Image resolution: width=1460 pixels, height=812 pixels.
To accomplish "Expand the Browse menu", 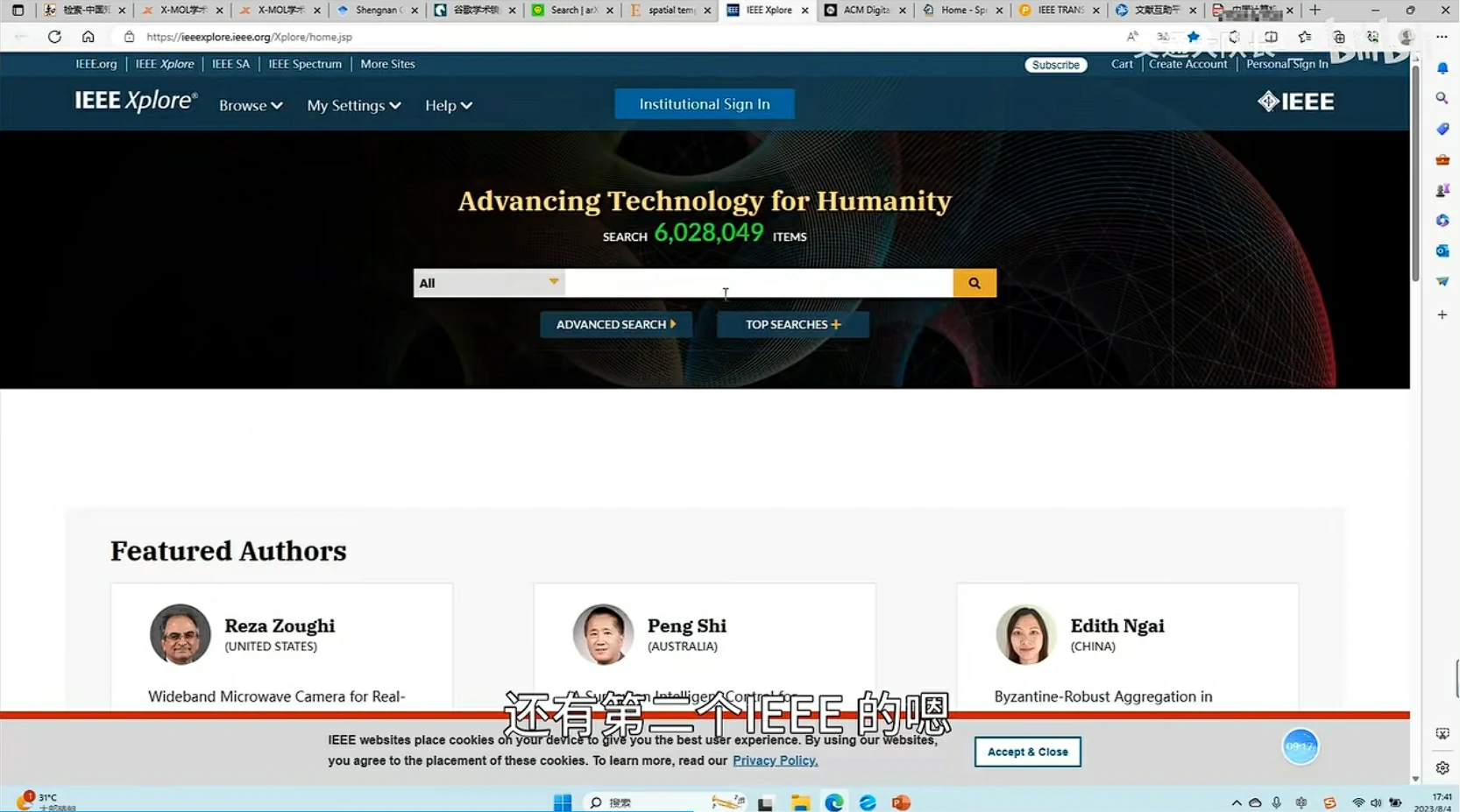I will 251,105.
